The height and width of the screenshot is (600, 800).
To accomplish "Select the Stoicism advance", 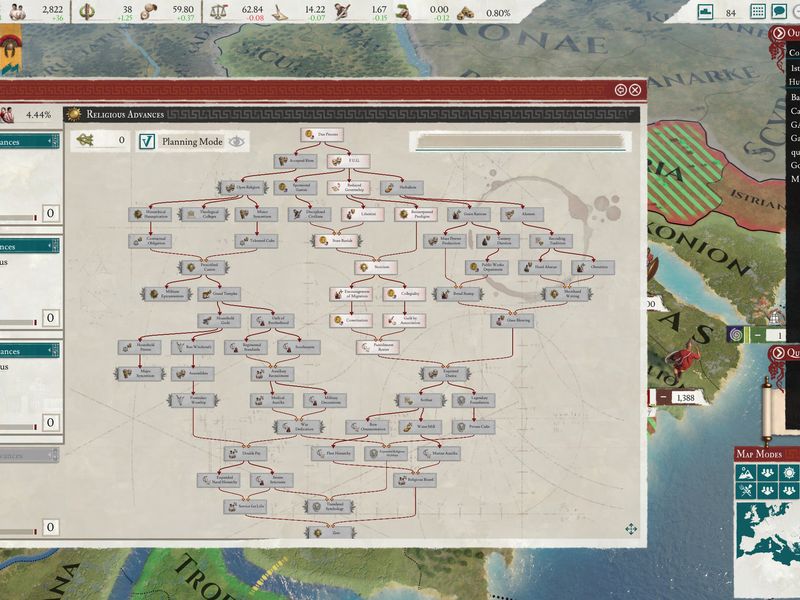I will coord(377,267).
